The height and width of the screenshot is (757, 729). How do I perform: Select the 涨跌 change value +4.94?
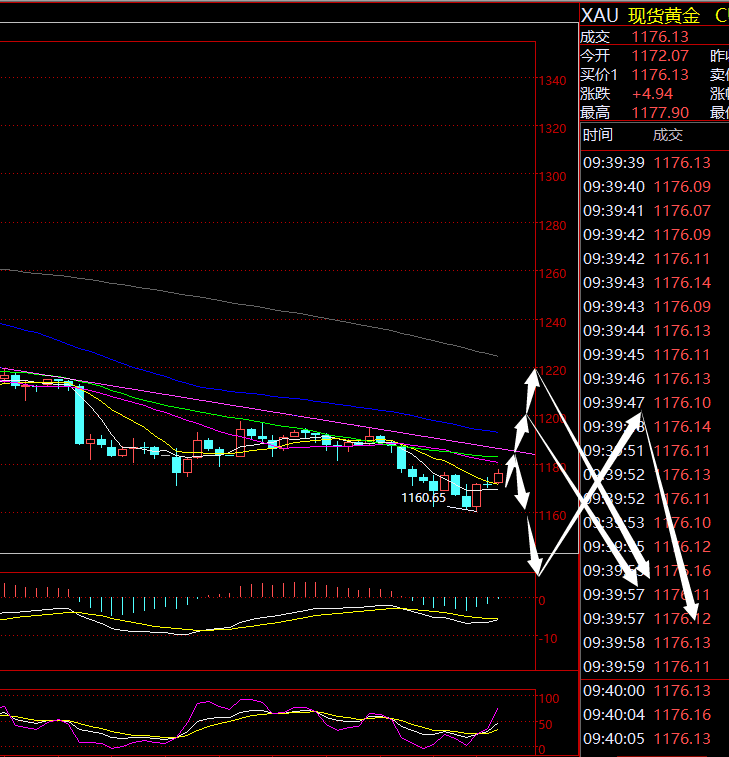click(x=654, y=93)
